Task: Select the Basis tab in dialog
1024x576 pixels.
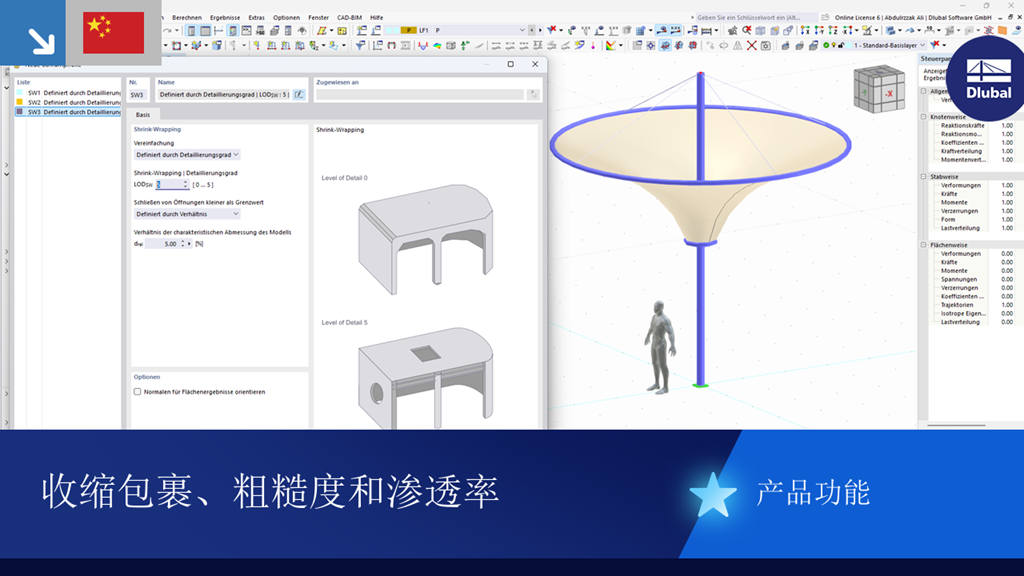Action: 142,115
